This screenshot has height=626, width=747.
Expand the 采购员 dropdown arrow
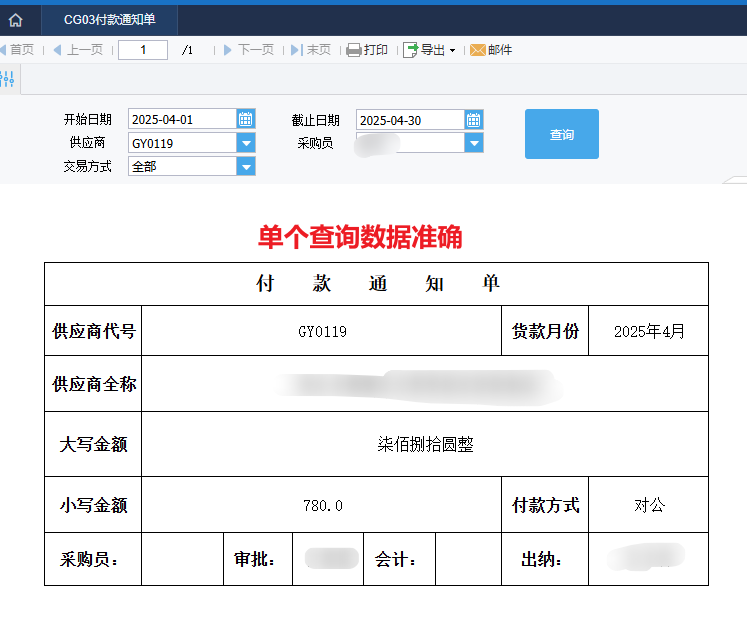474,143
